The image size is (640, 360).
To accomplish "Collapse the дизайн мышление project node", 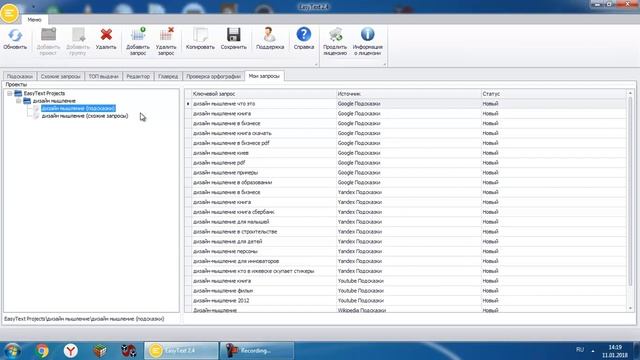I will 18,101.
